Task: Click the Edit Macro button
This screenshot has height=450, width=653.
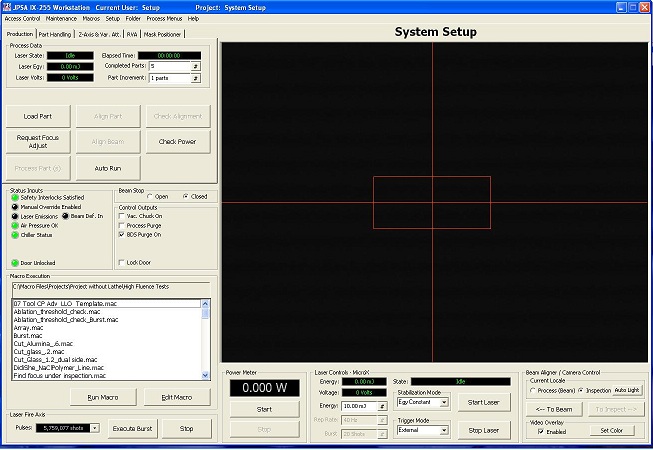Action: [177, 398]
